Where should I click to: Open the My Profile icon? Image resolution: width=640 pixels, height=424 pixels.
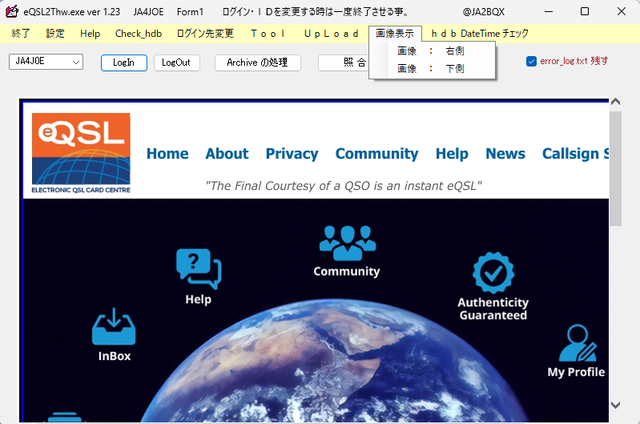(578, 343)
